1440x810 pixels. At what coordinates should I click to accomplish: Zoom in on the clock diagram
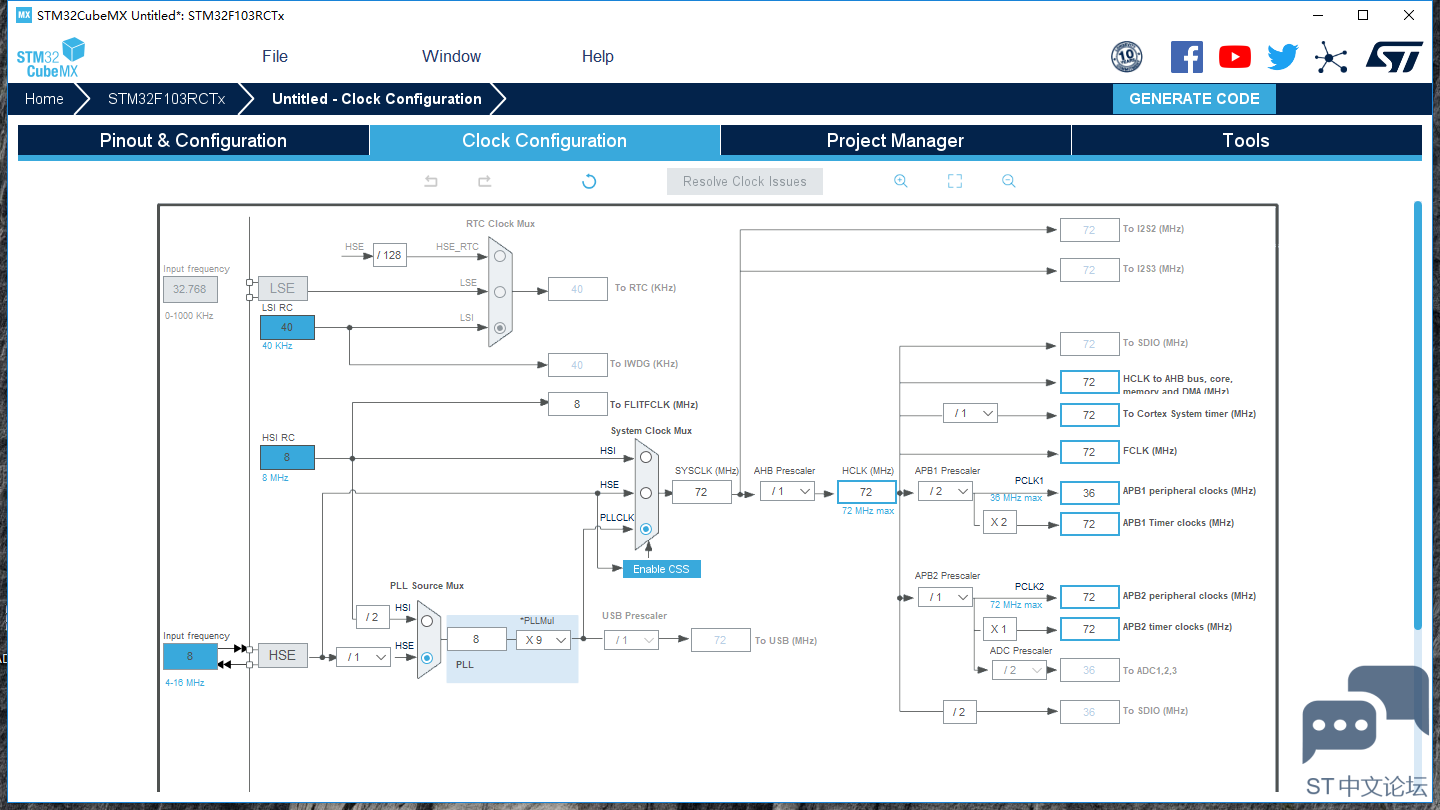tap(901, 181)
